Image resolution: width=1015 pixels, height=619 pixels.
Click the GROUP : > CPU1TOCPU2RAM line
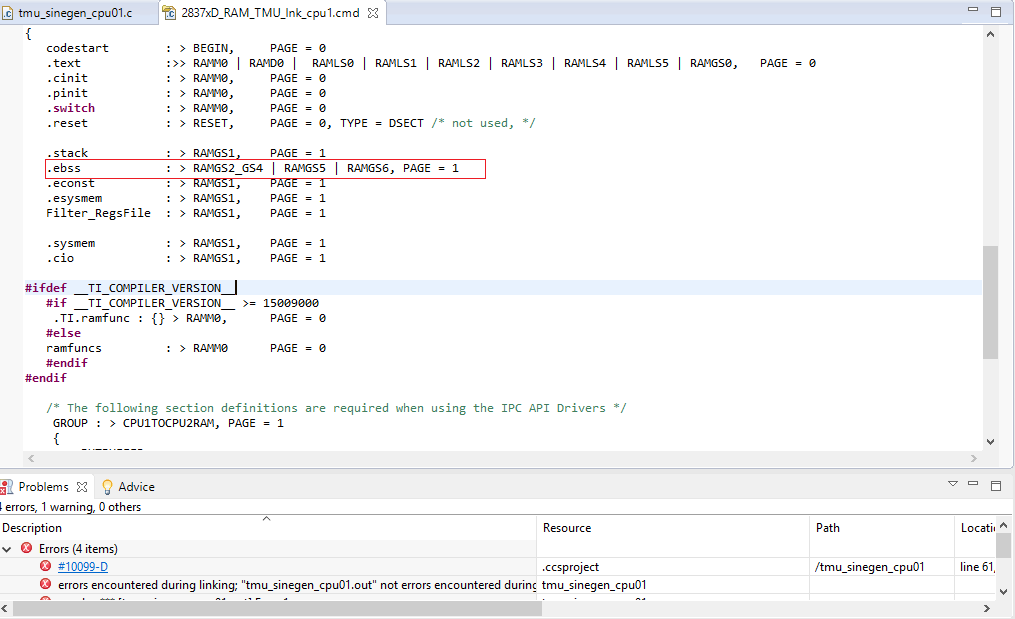pyautogui.click(x=168, y=423)
